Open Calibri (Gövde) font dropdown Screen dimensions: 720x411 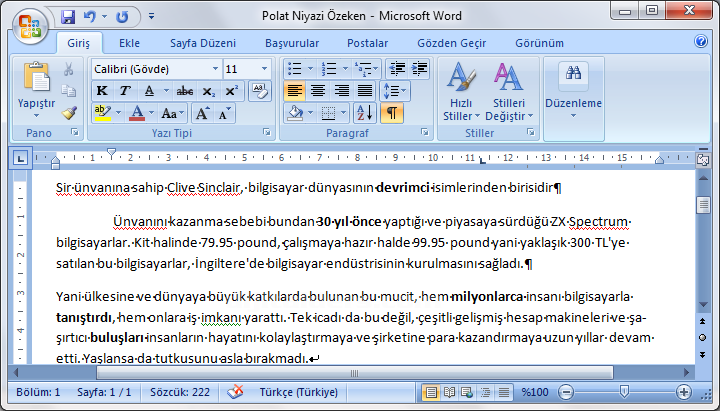(x=215, y=69)
